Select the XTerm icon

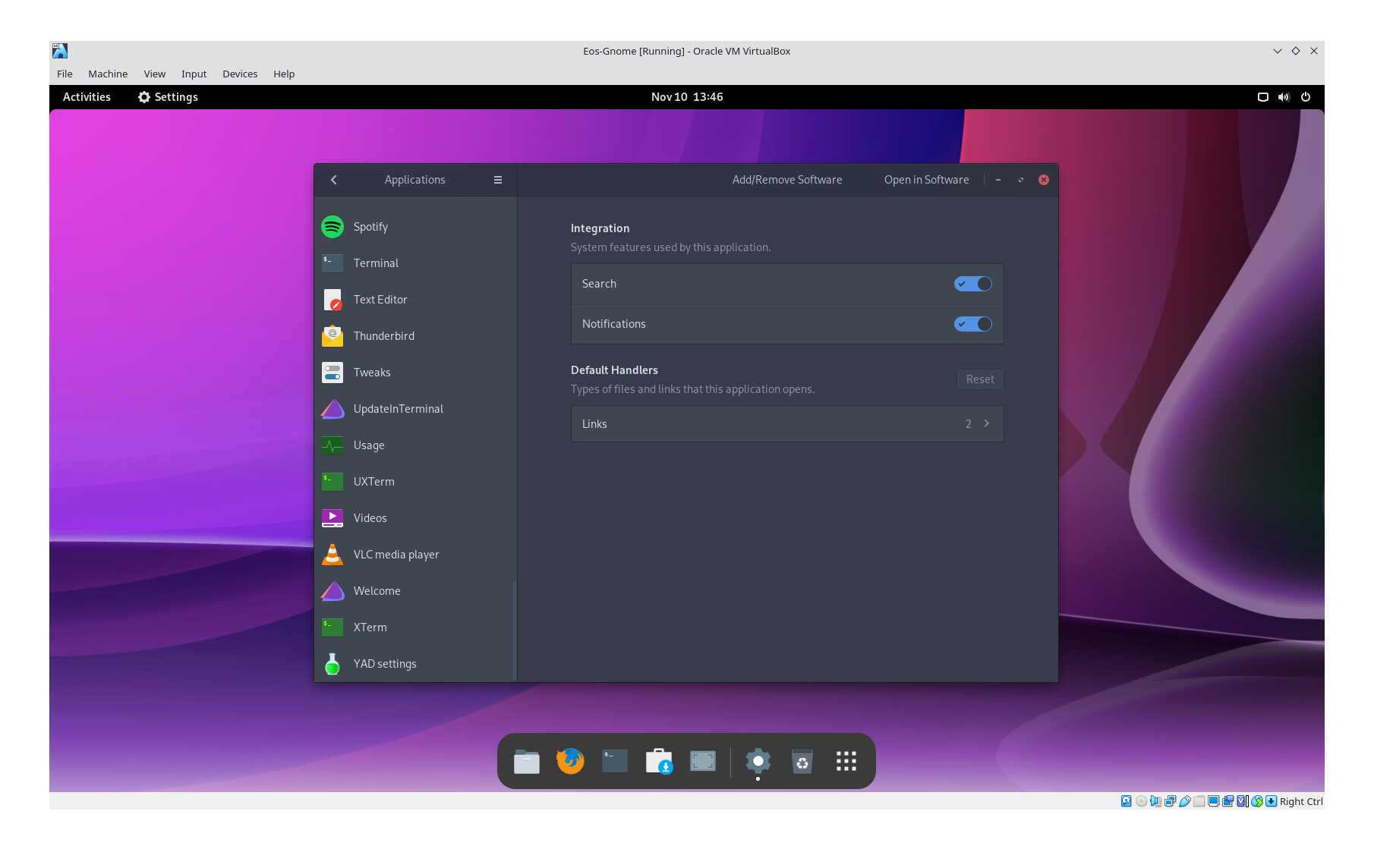coord(332,627)
